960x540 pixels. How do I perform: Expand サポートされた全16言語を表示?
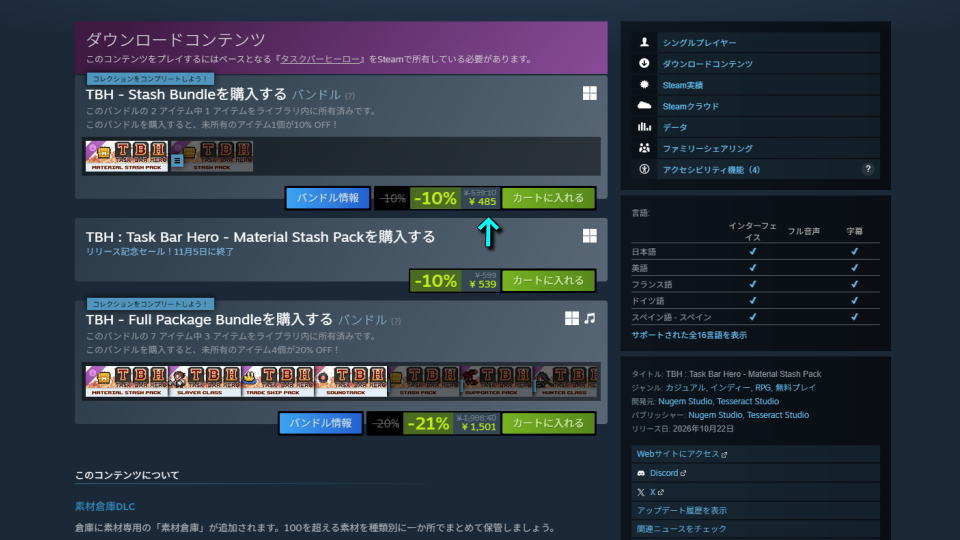coord(689,335)
